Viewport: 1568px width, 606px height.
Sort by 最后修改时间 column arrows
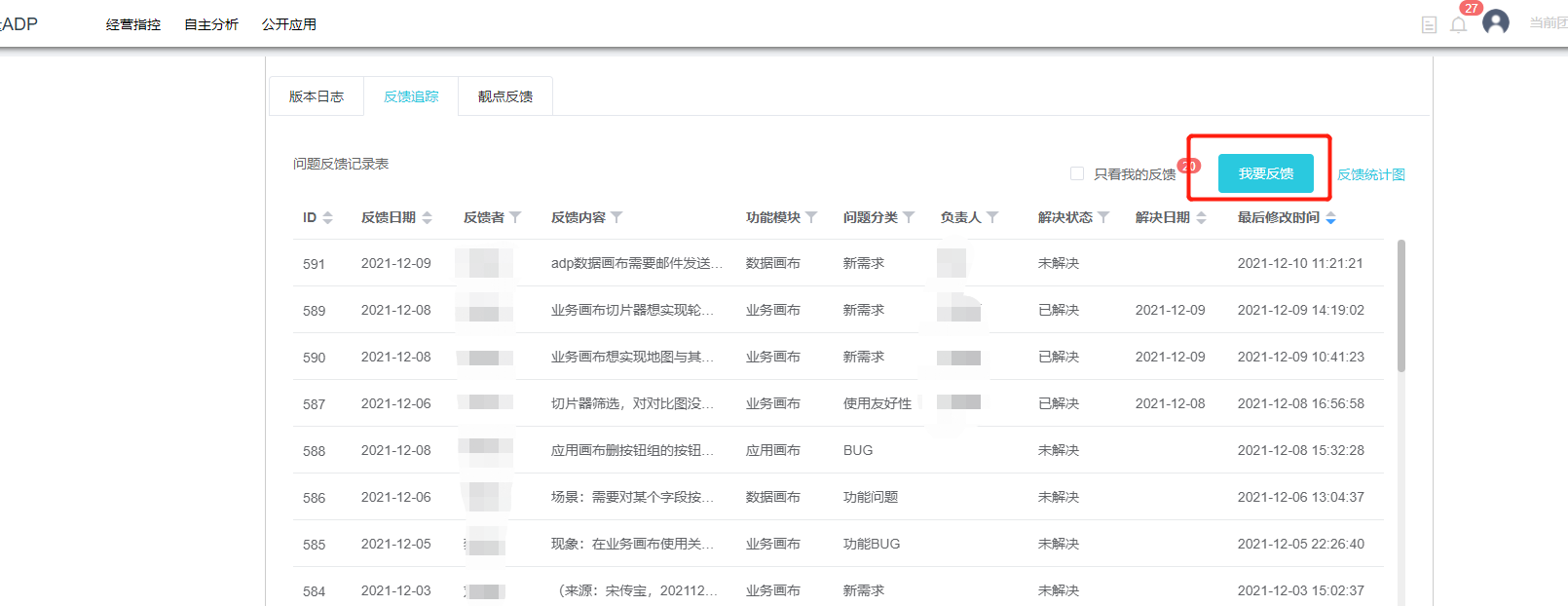coord(1331,217)
